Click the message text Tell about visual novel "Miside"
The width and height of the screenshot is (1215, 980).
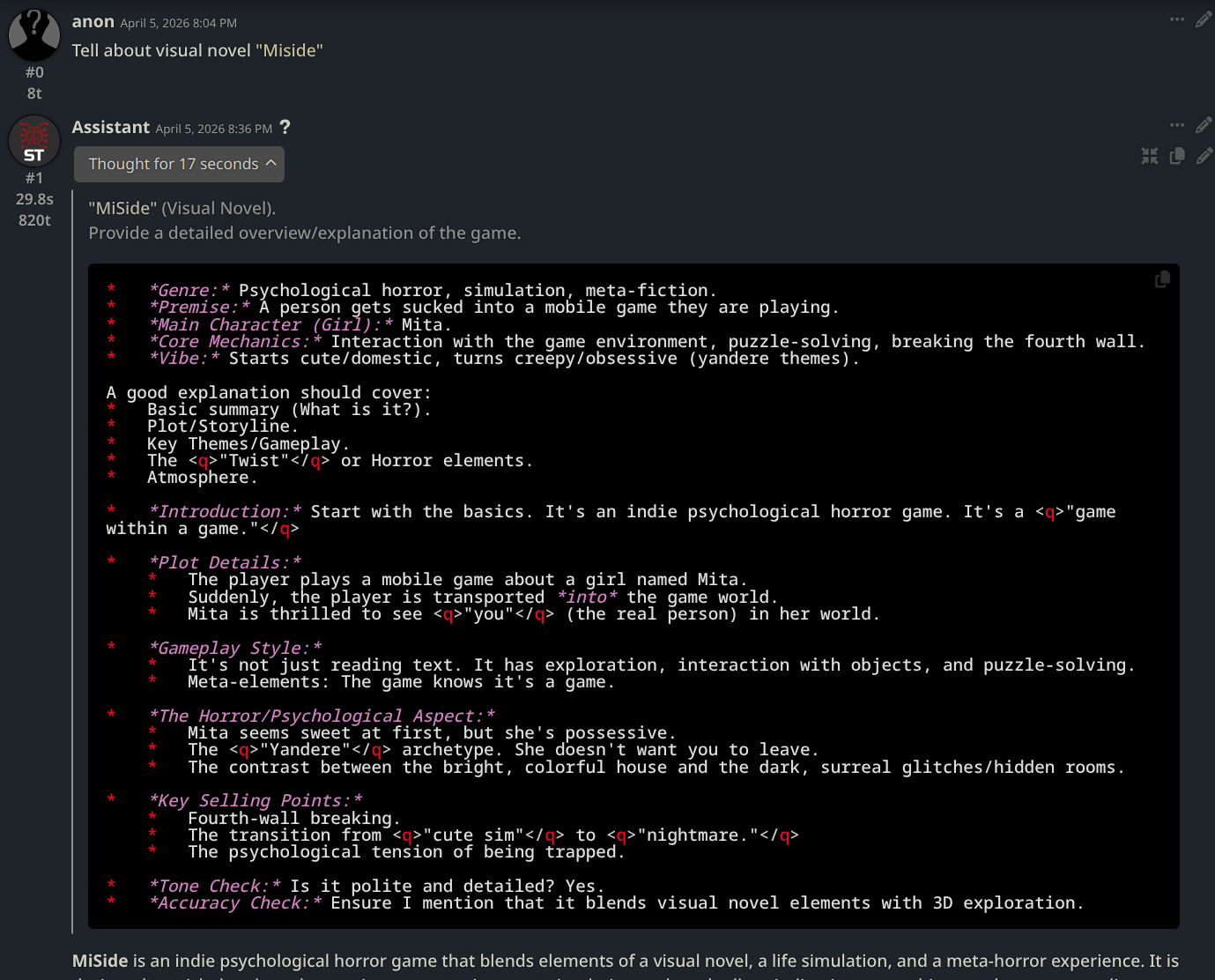click(x=197, y=50)
